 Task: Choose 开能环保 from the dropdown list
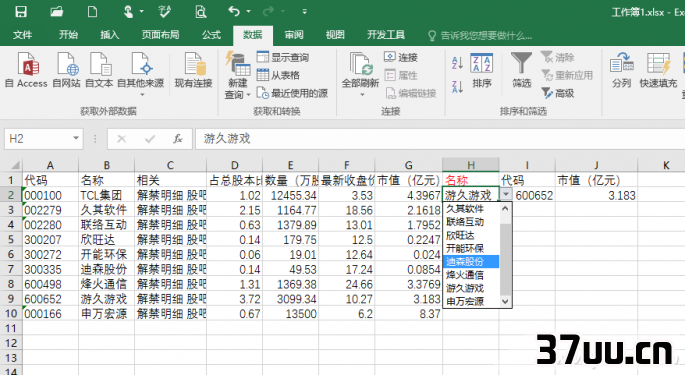point(471,248)
